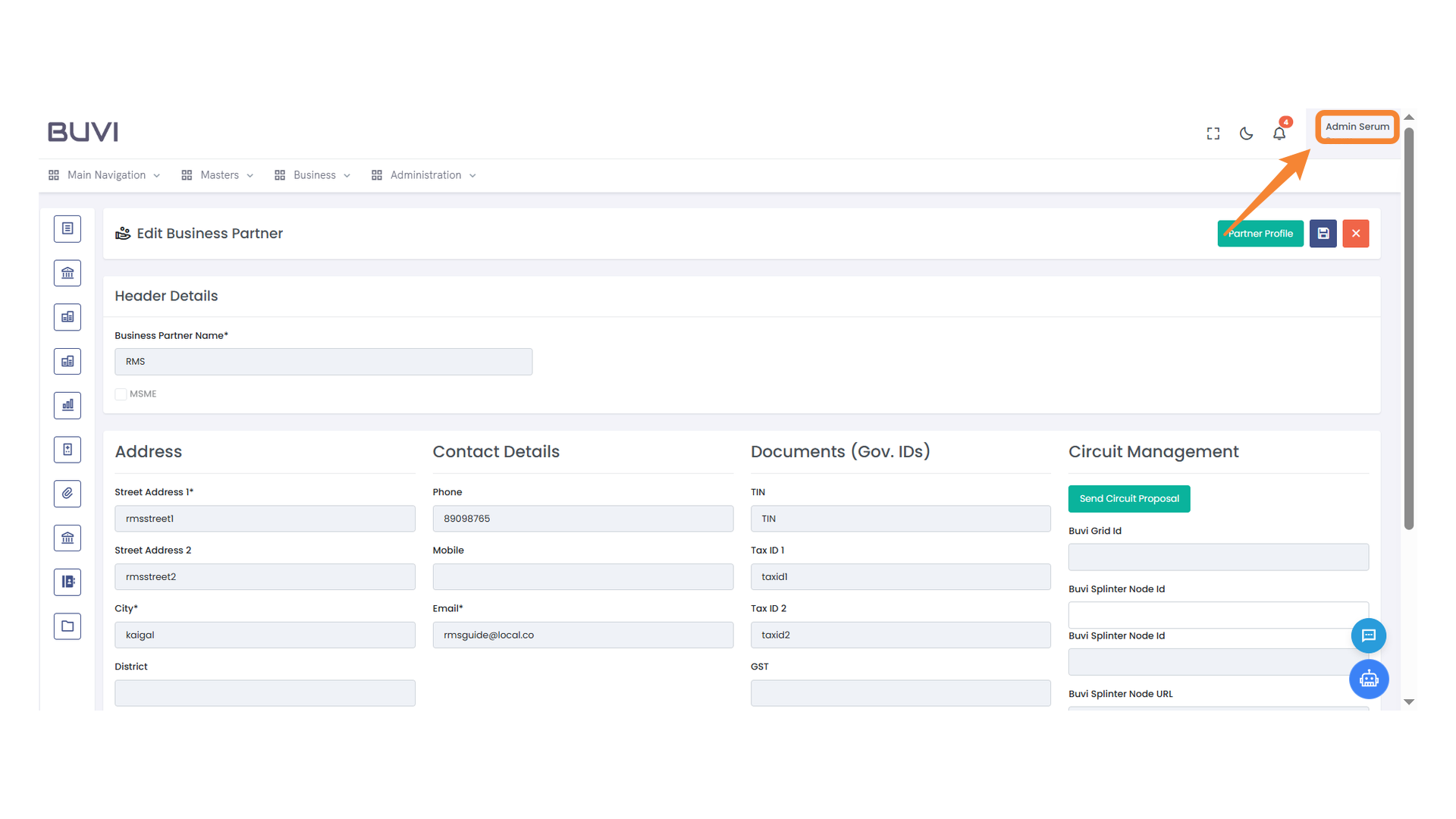Click the bar chart icon in the sidebar
Image resolution: width=1456 pixels, height=819 pixels.
[67, 405]
